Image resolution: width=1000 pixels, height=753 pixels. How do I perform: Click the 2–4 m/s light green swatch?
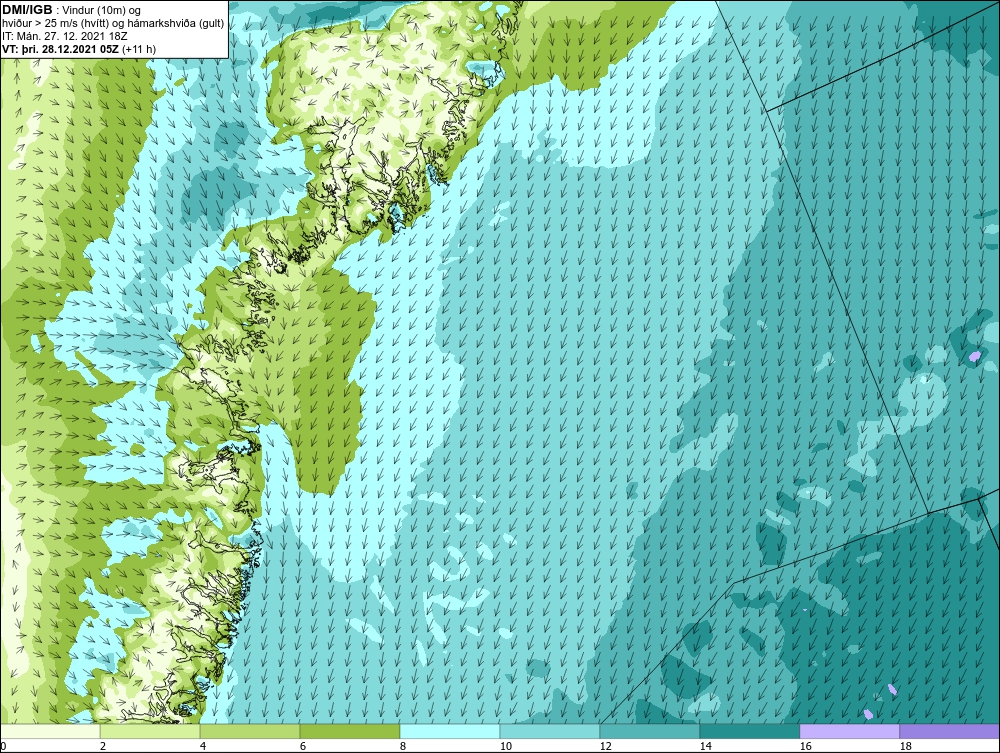[150, 731]
